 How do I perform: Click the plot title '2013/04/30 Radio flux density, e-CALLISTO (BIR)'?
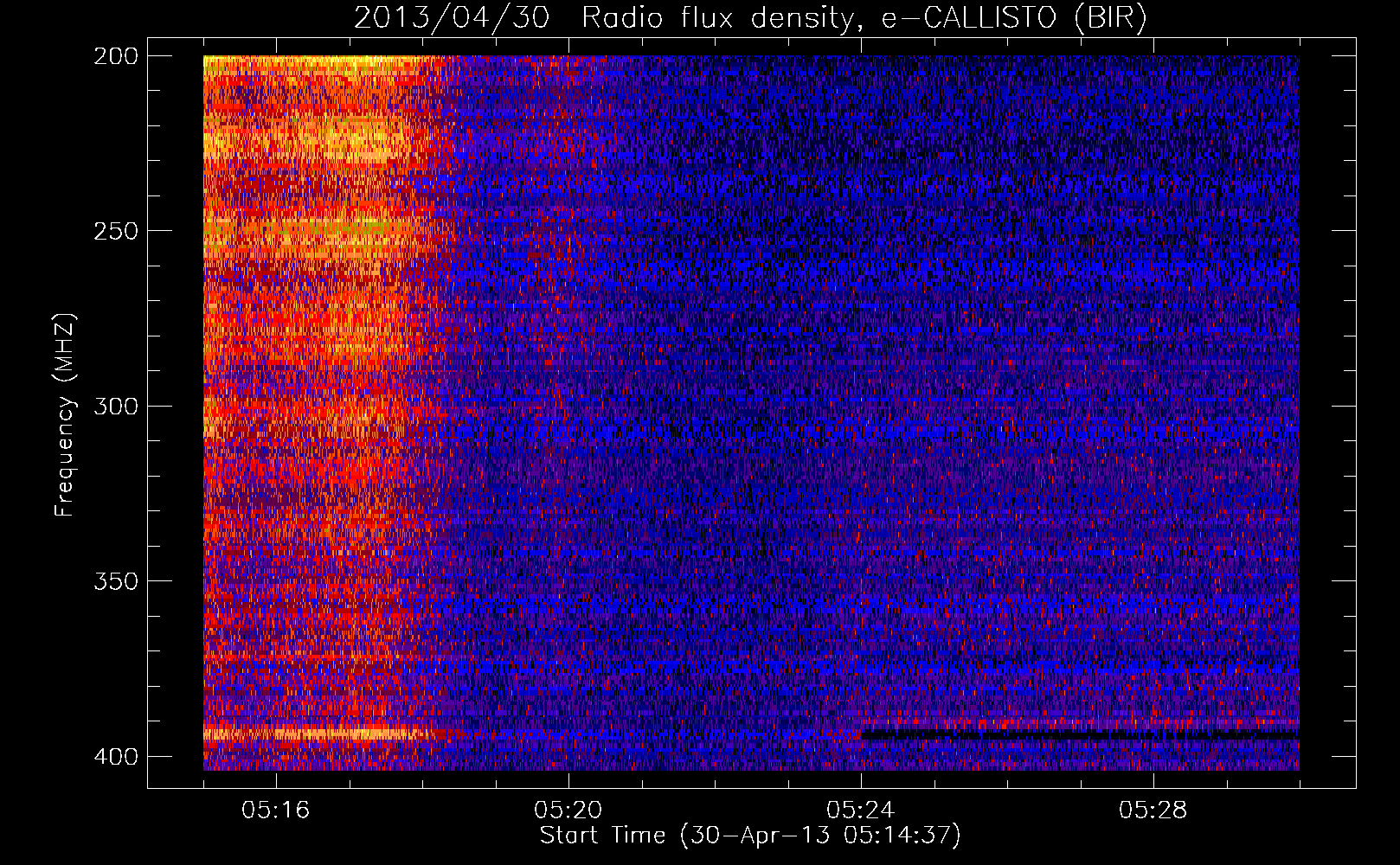click(750, 17)
